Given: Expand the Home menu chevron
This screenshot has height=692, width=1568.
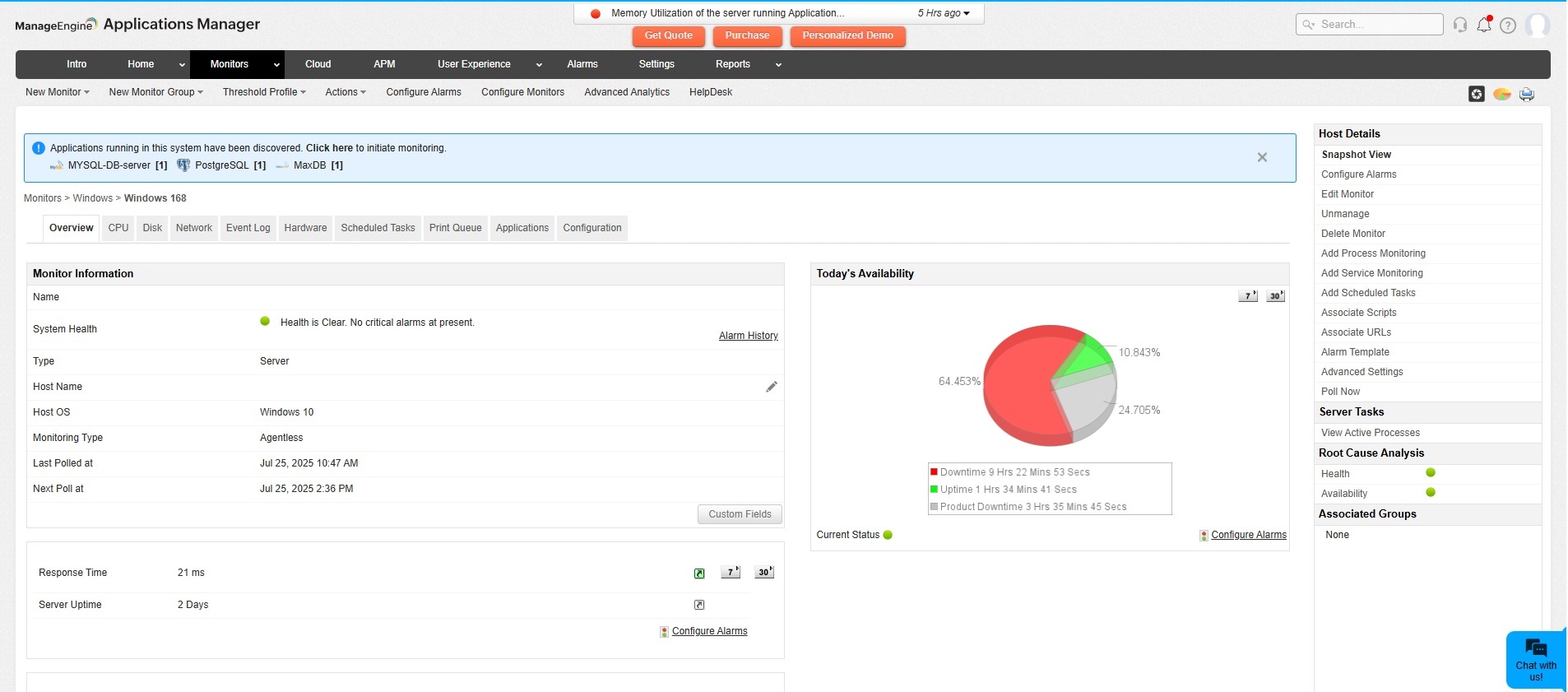Looking at the screenshot, I should point(182,65).
